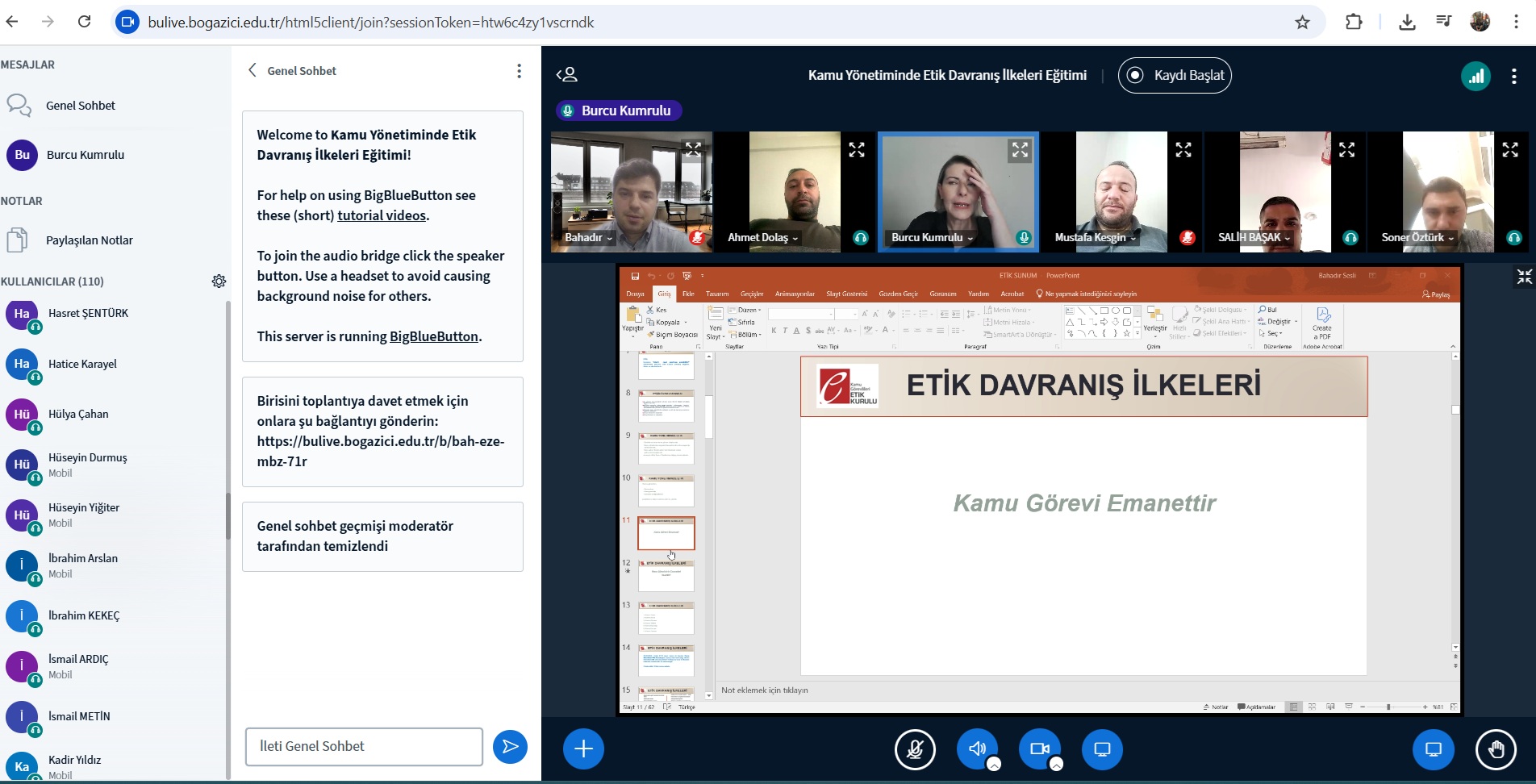
Task: Open Paylaşılan Notlar shared notes
Action: (x=89, y=240)
